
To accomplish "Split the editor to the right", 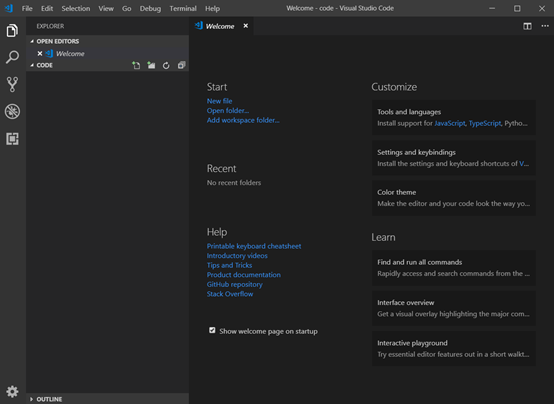I will pyautogui.click(x=528, y=26).
